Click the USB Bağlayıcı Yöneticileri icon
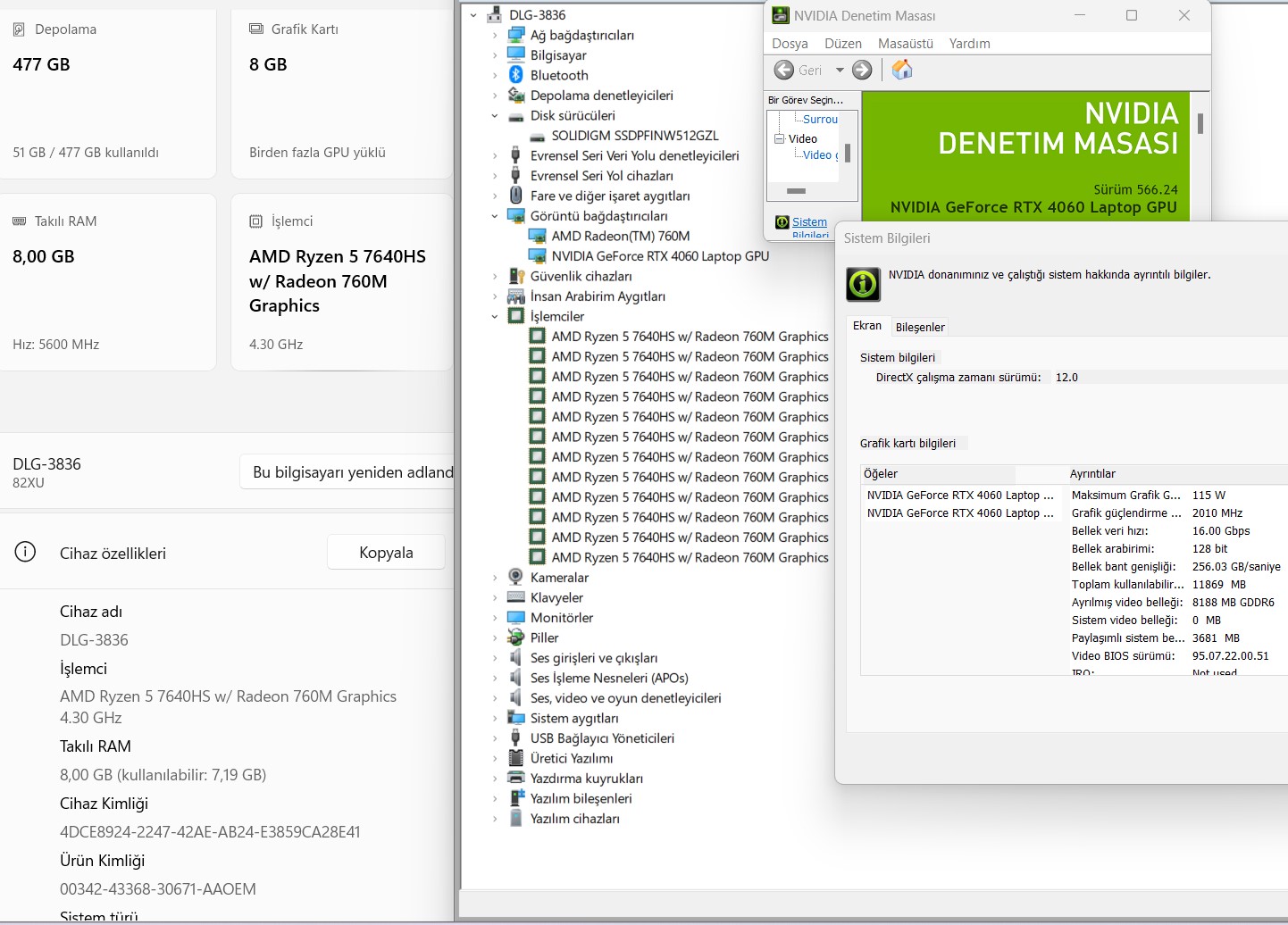 pos(515,737)
